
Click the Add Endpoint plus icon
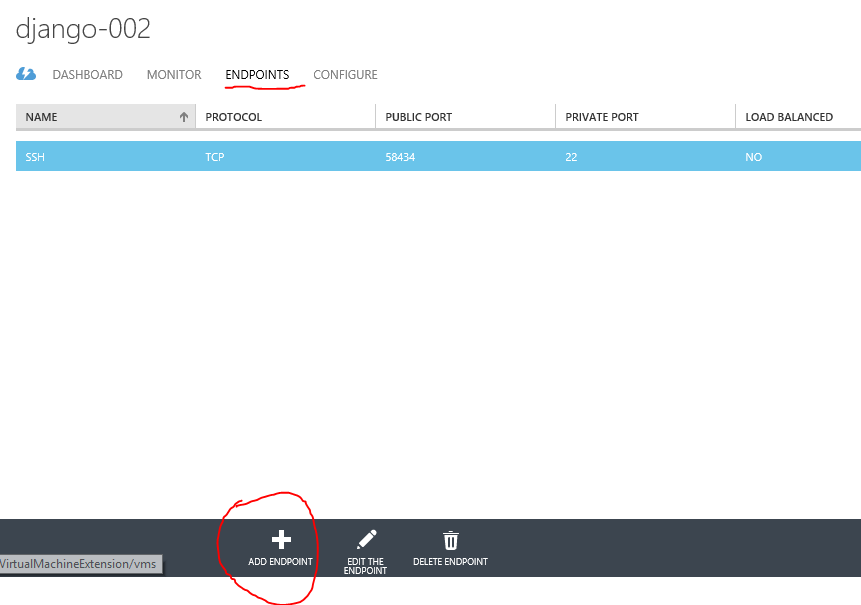[x=281, y=540]
